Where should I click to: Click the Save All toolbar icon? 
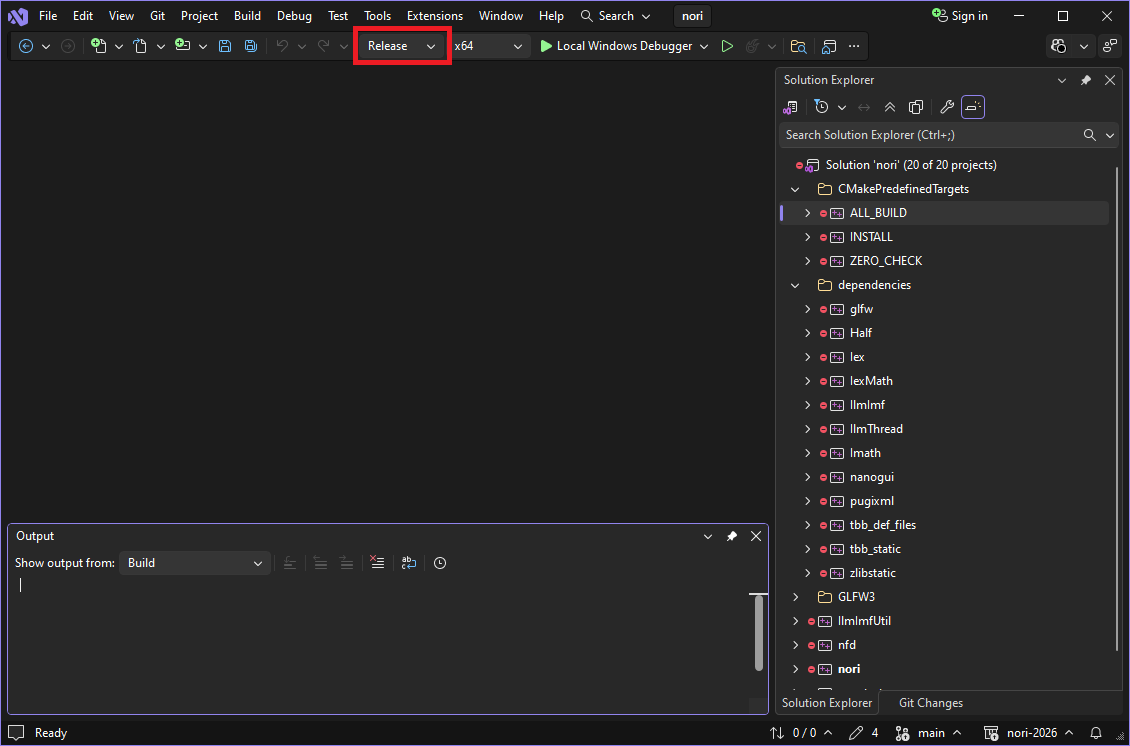(250, 46)
